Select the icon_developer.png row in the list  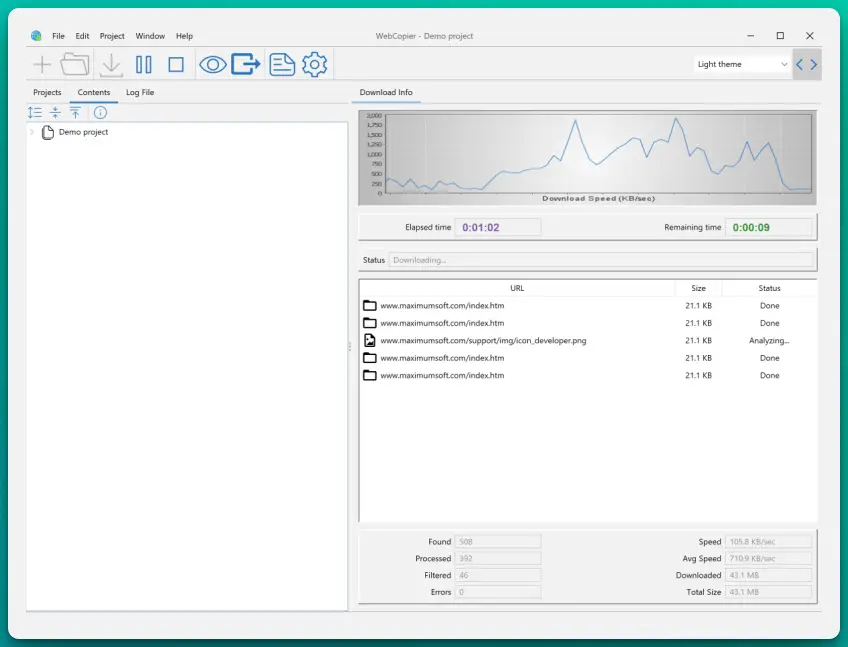click(x=483, y=341)
